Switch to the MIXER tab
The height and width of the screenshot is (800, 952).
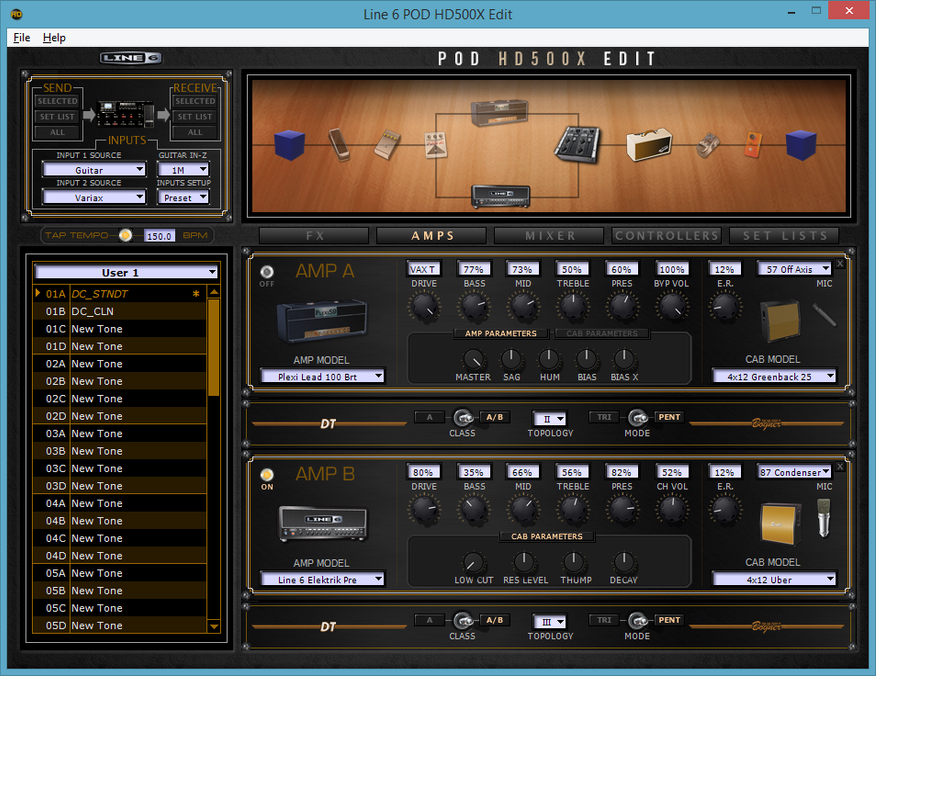pyautogui.click(x=549, y=236)
